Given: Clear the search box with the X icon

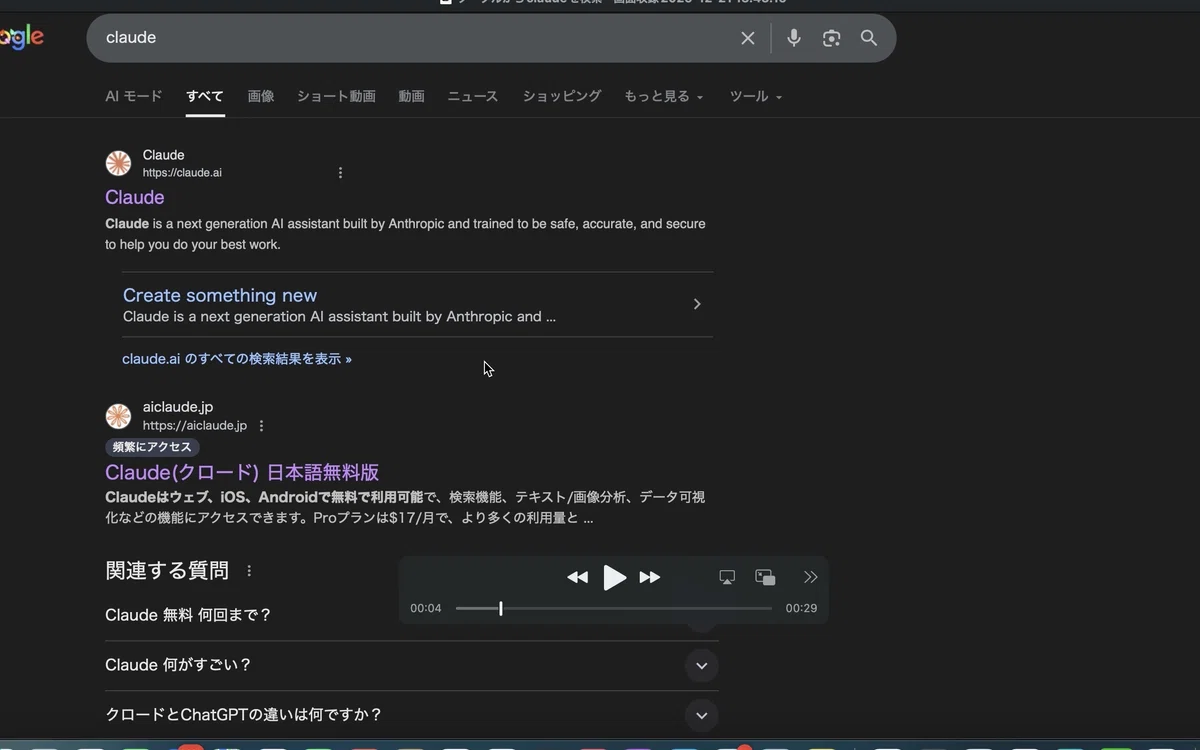Looking at the screenshot, I should pos(748,38).
